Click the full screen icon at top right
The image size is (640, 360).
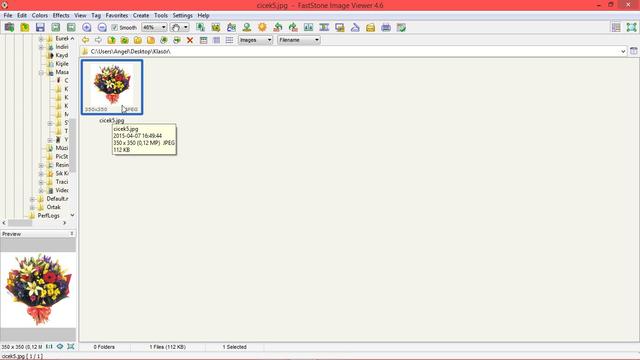631,27
